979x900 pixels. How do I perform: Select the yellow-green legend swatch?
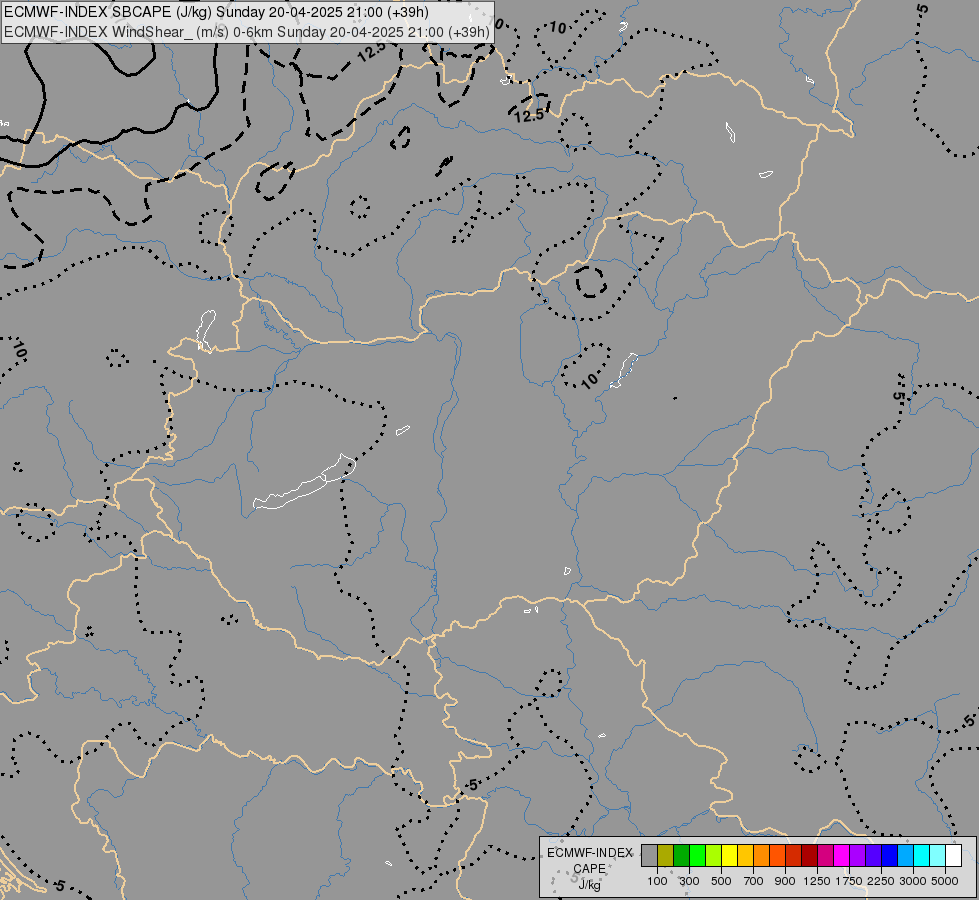[x=713, y=855]
